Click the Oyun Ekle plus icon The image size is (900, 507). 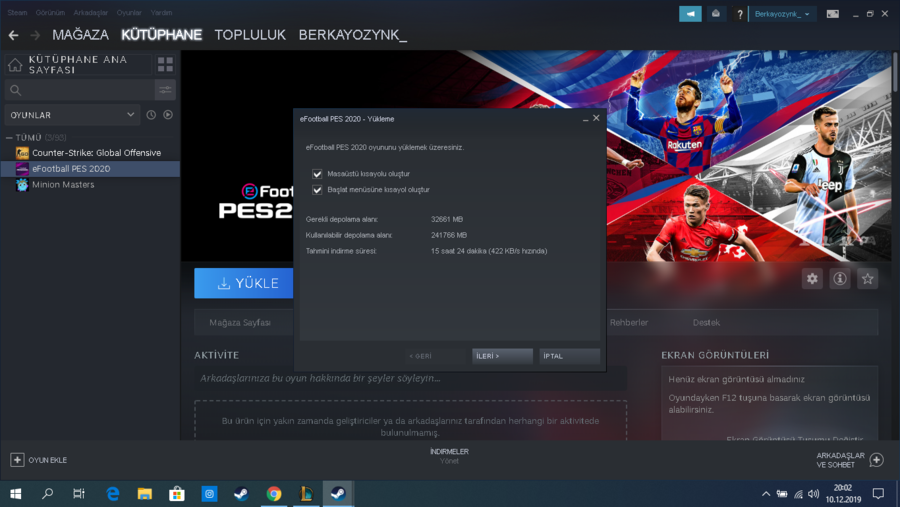point(17,460)
